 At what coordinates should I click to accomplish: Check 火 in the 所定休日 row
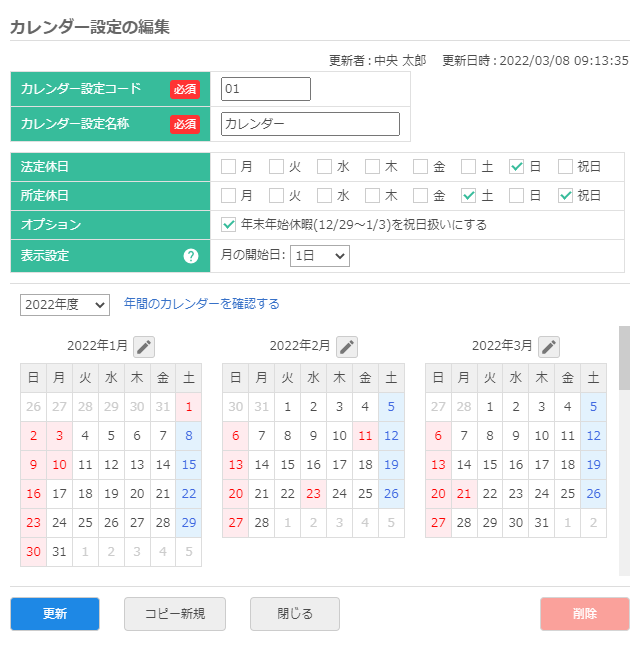(276, 196)
